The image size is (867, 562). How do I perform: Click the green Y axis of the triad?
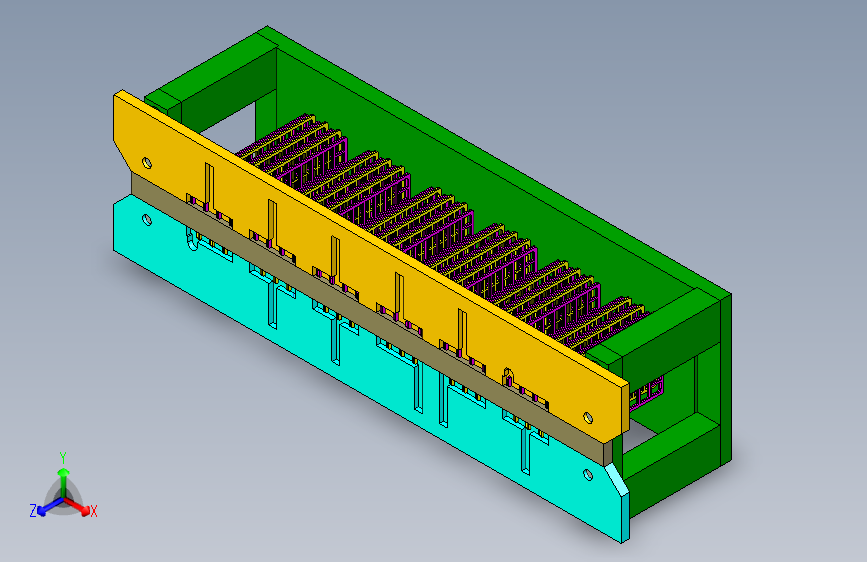[64, 479]
